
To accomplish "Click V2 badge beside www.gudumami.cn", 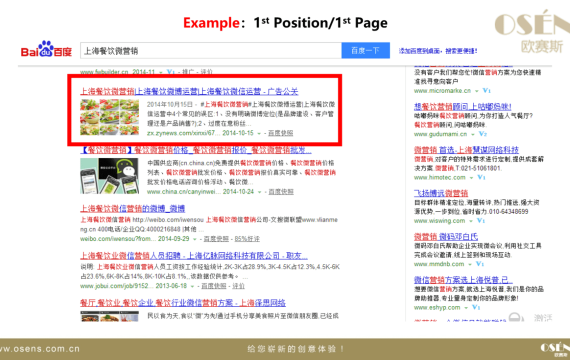I will (x=483, y=134).
